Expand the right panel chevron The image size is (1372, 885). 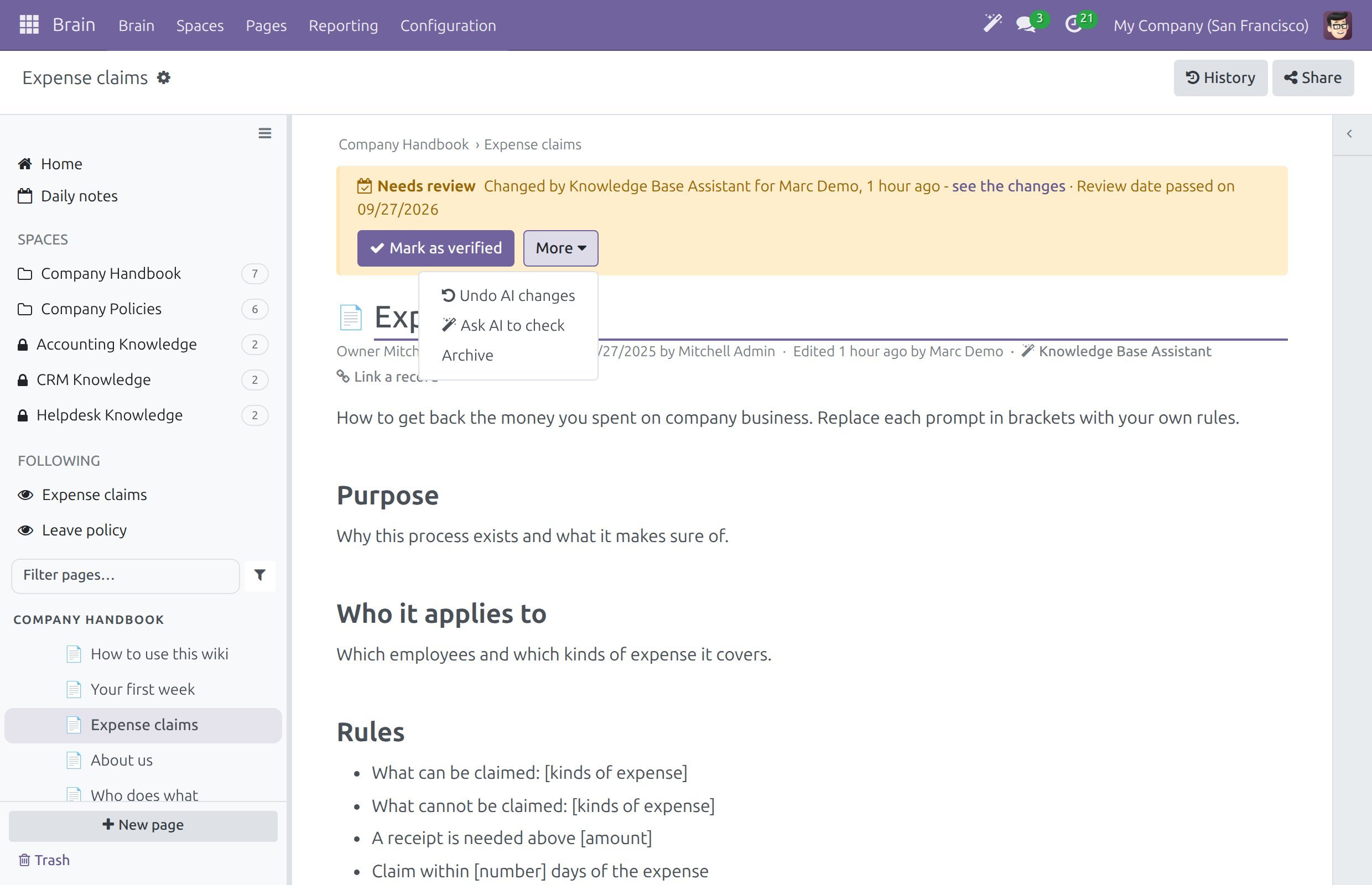[1349, 134]
